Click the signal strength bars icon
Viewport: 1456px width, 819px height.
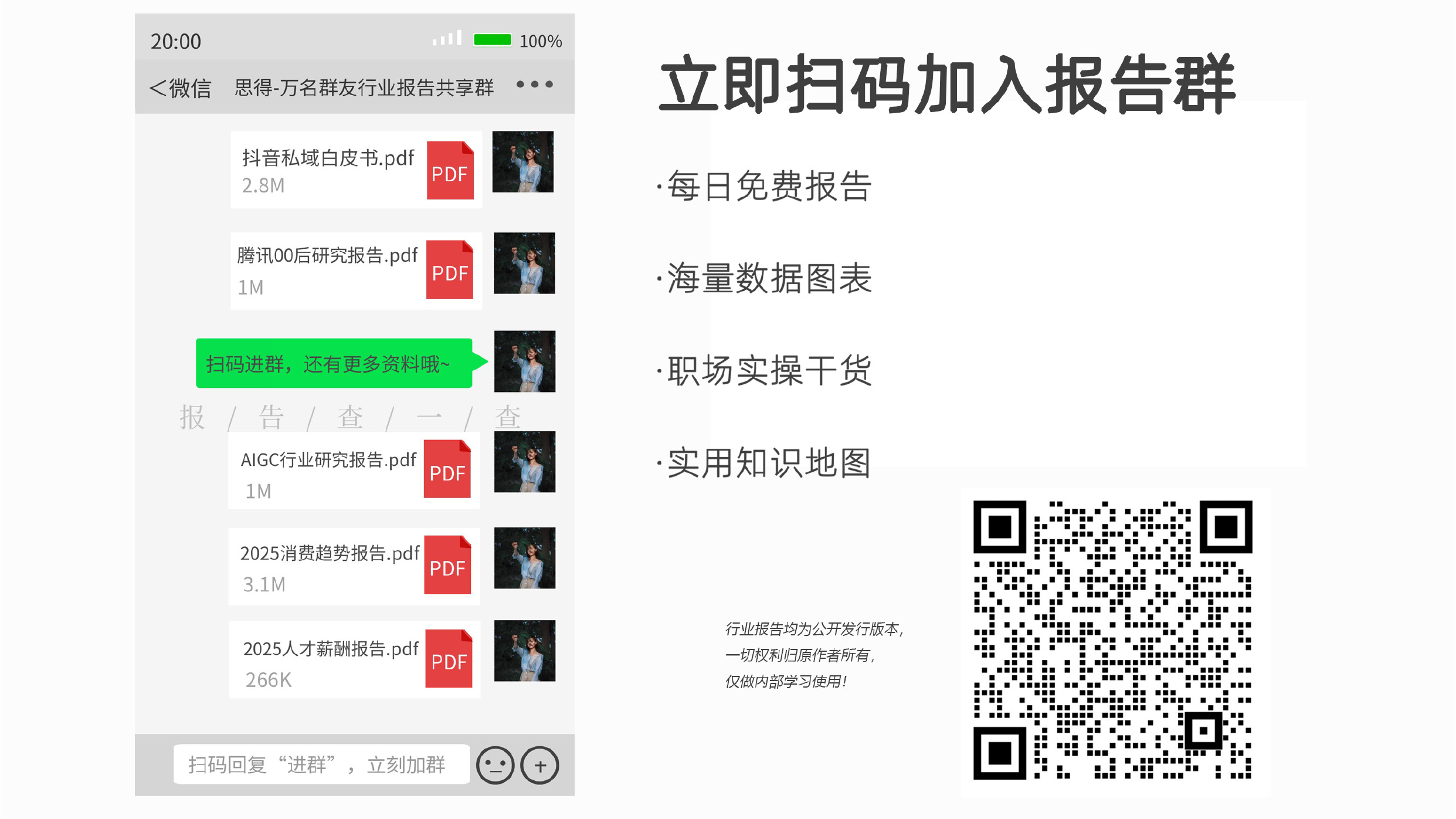click(x=447, y=38)
